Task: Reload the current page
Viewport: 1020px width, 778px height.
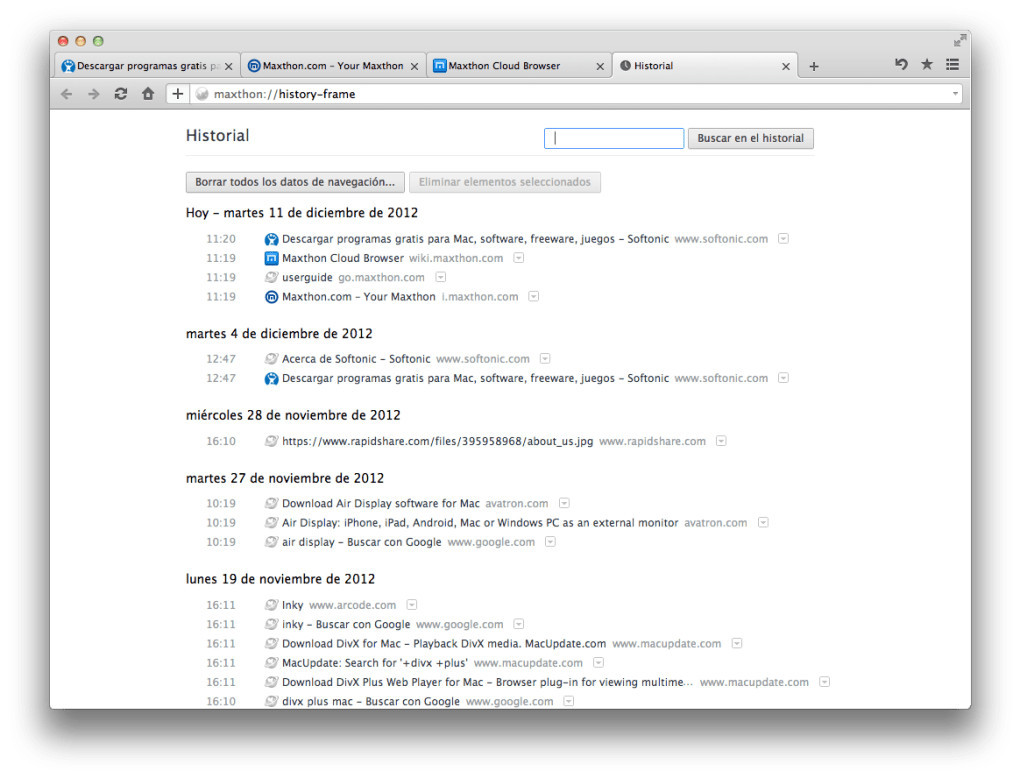Action: tap(120, 94)
